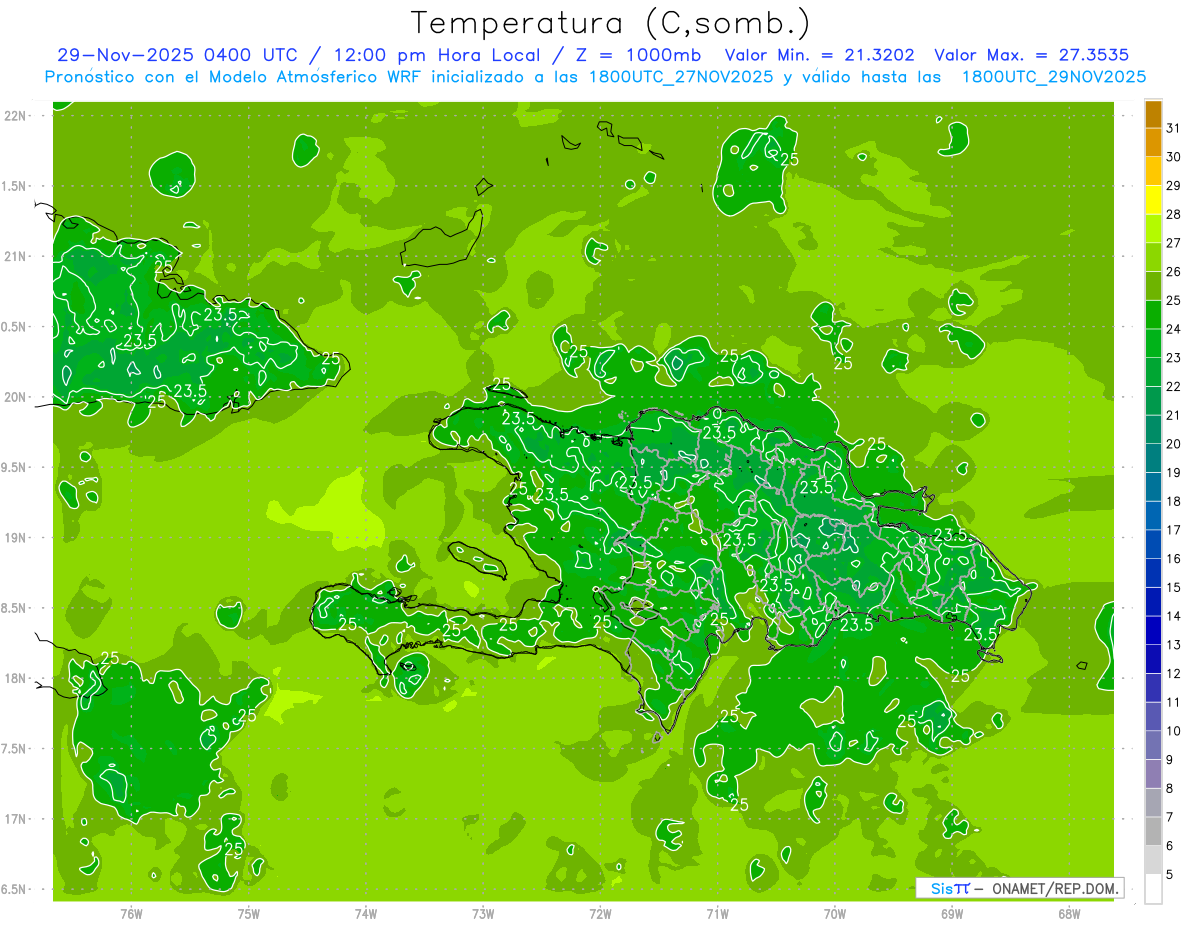Click legend value 31 on the color scale

coord(1173,128)
